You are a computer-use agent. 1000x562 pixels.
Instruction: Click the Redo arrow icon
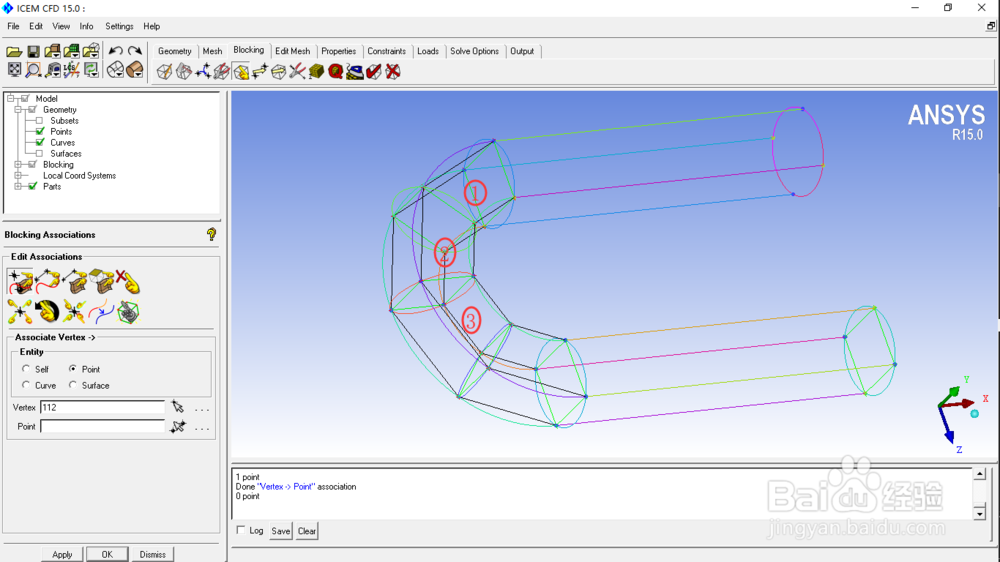(x=135, y=51)
